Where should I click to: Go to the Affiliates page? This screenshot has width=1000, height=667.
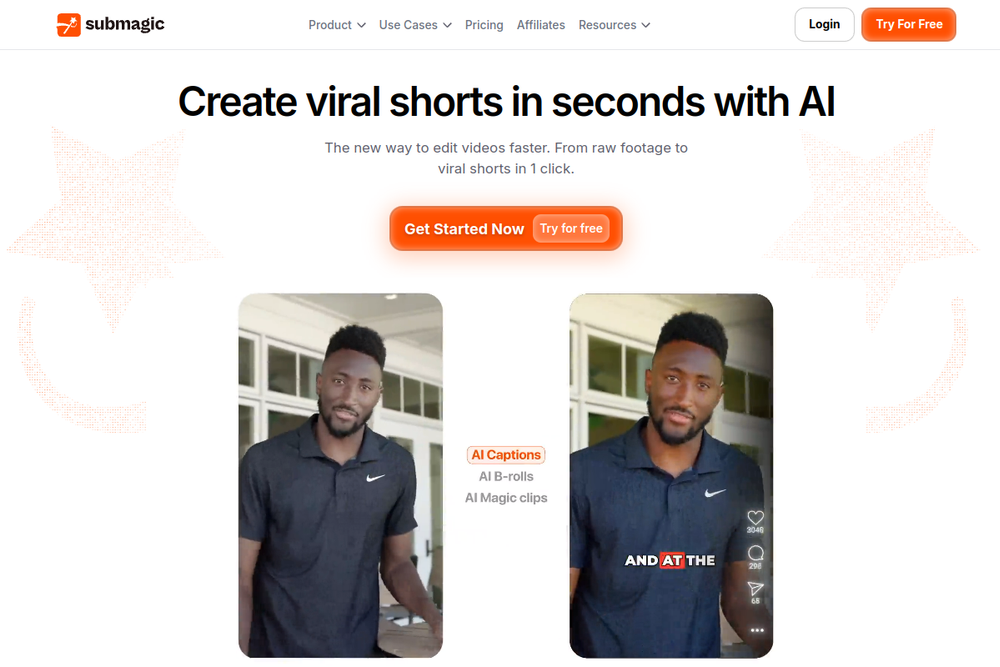pos(541,25)
